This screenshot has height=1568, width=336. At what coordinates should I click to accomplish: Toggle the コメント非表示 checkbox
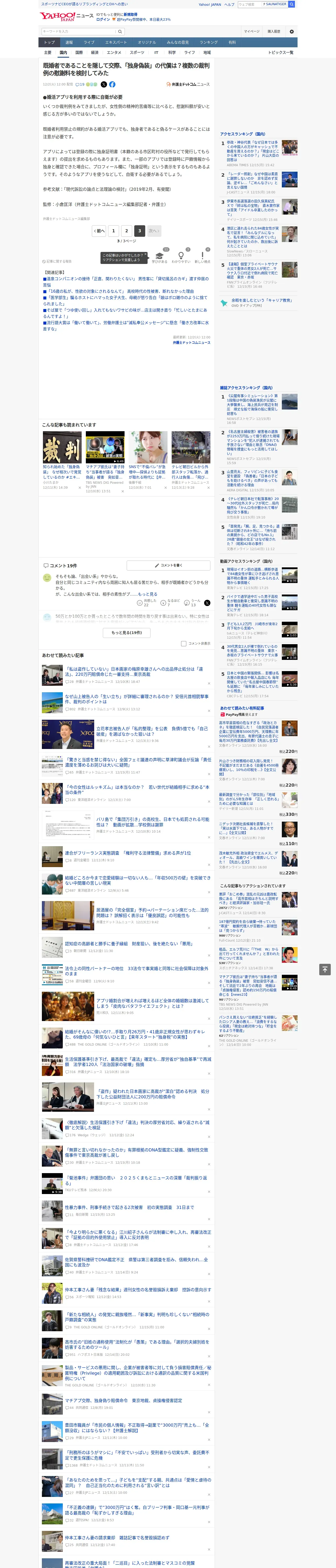pyautogui.click(x=183, y=643)
